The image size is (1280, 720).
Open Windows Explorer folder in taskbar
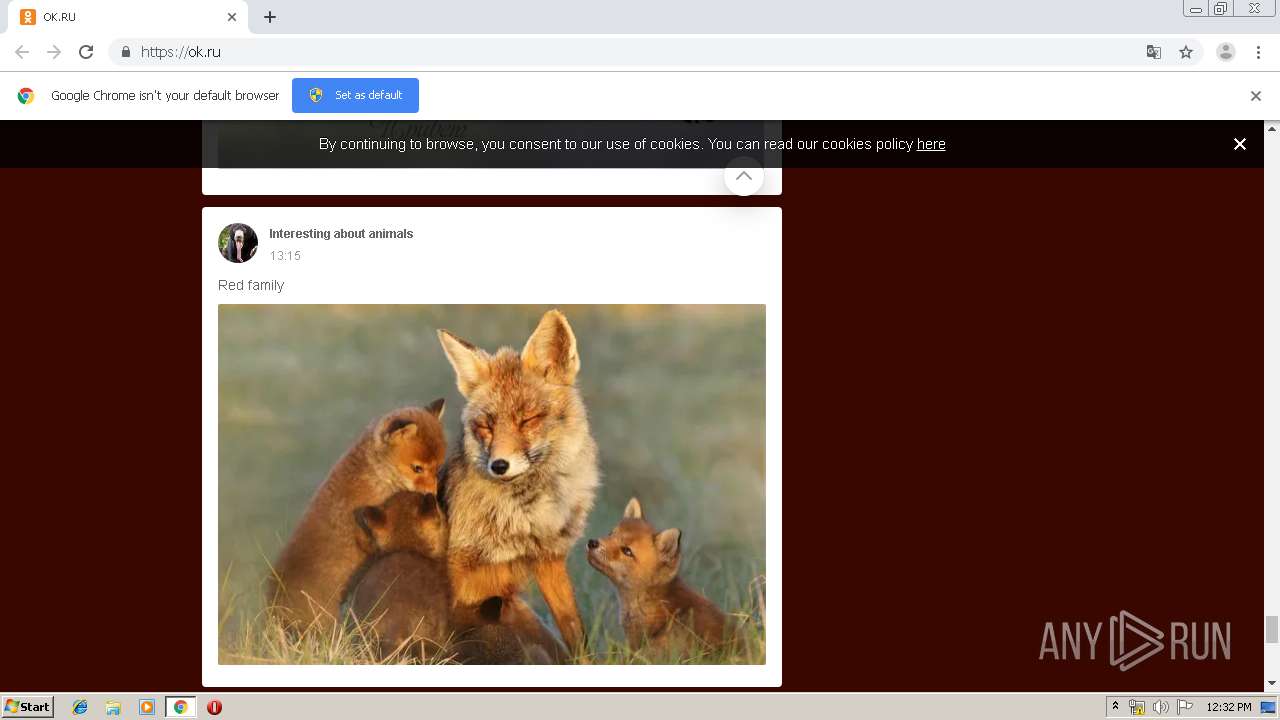(113, 707)
